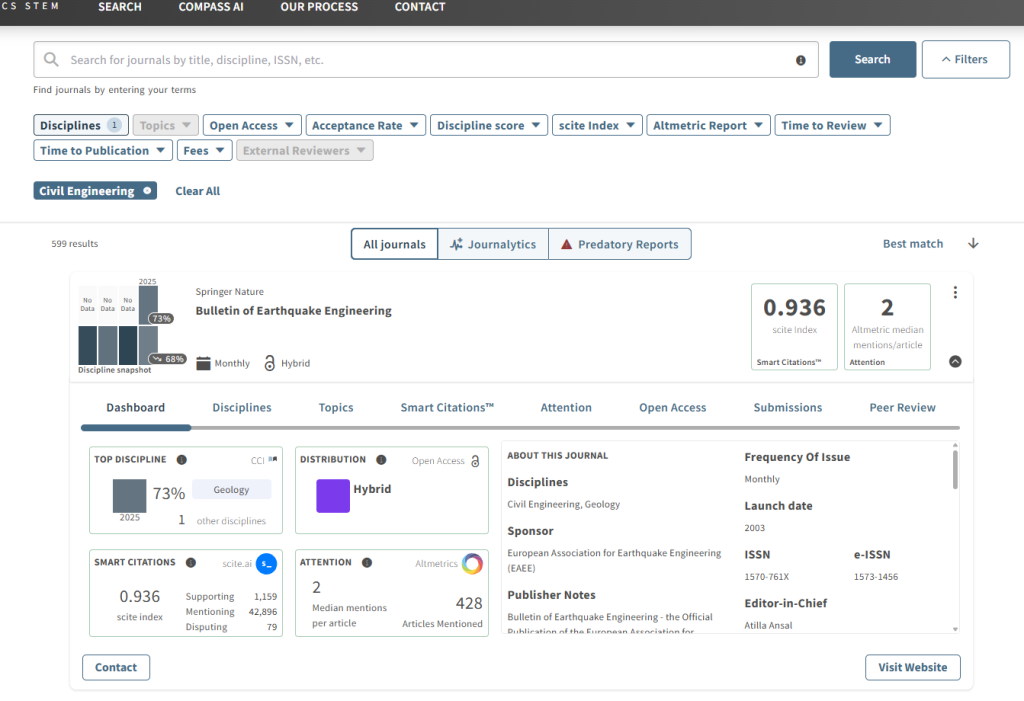Click the scite.ai icon in Smart Citations card
1024x701 pixels.
click(265, 563)
